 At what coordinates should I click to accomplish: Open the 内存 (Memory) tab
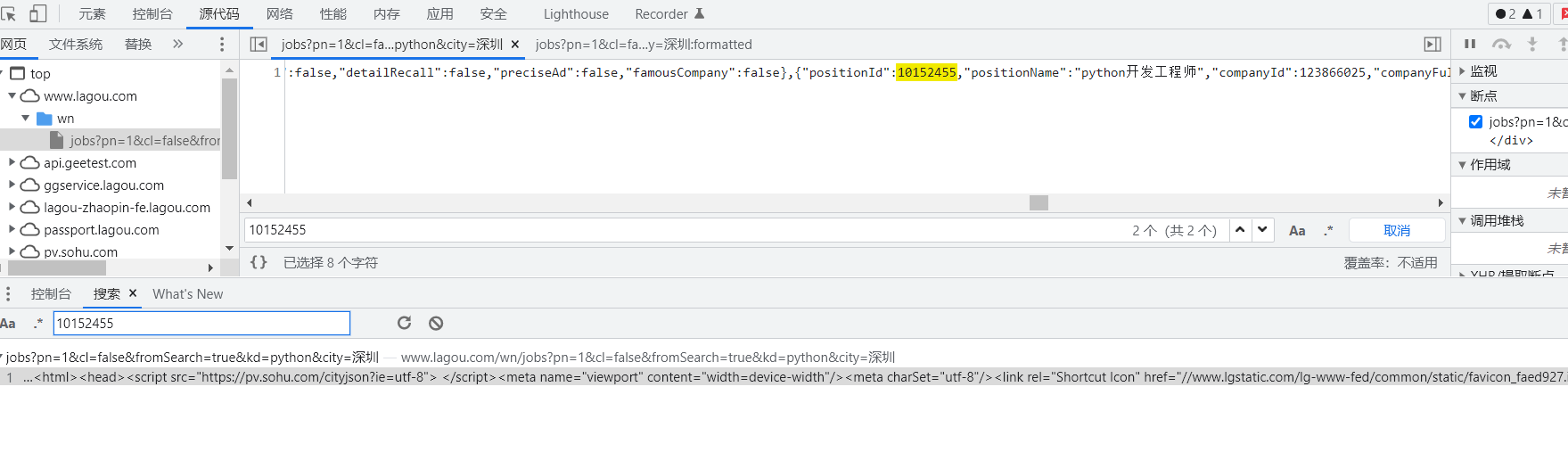(x=387, y=13)
